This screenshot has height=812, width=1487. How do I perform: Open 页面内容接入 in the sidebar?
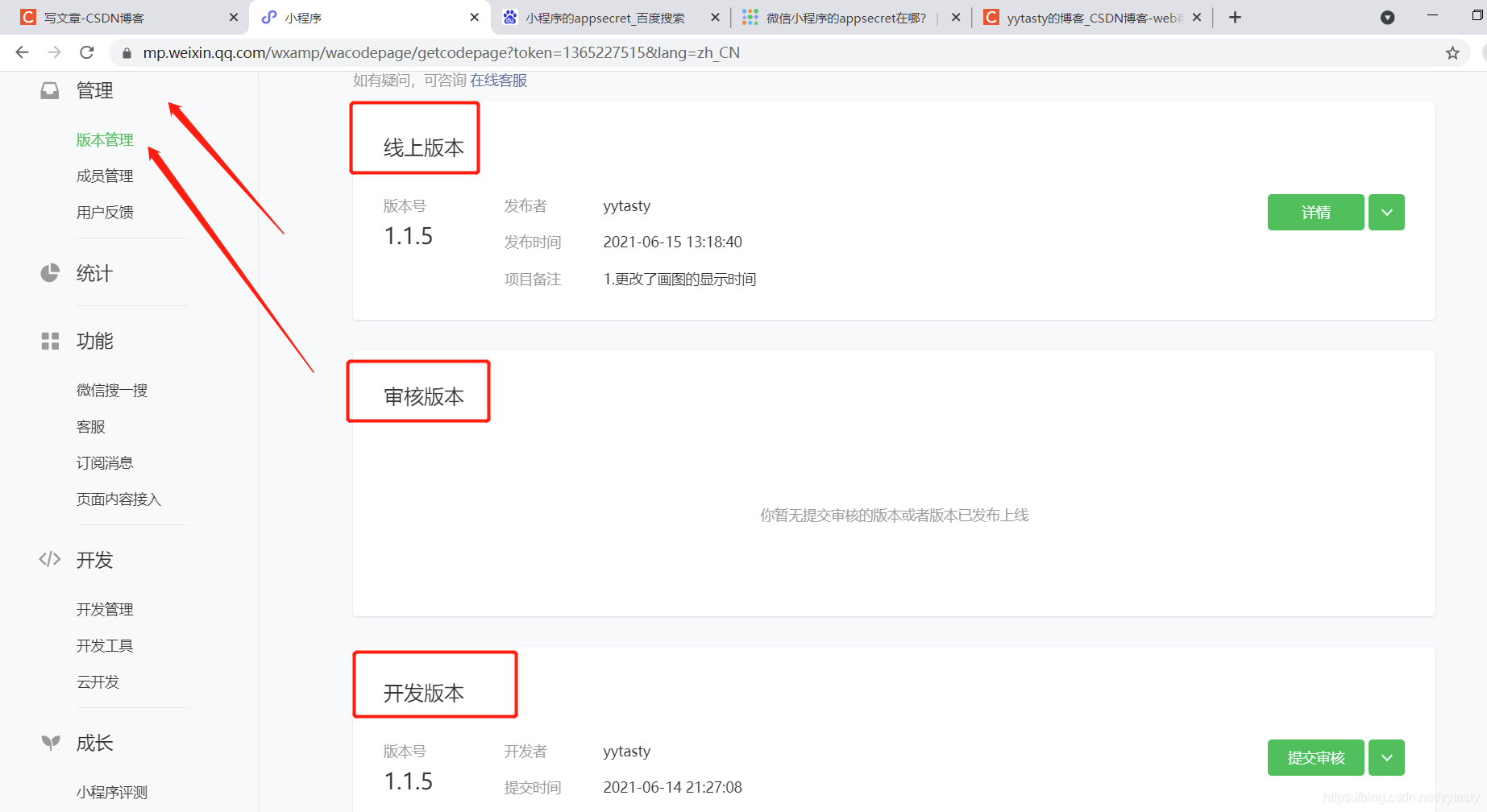click(x=118, y=499)
